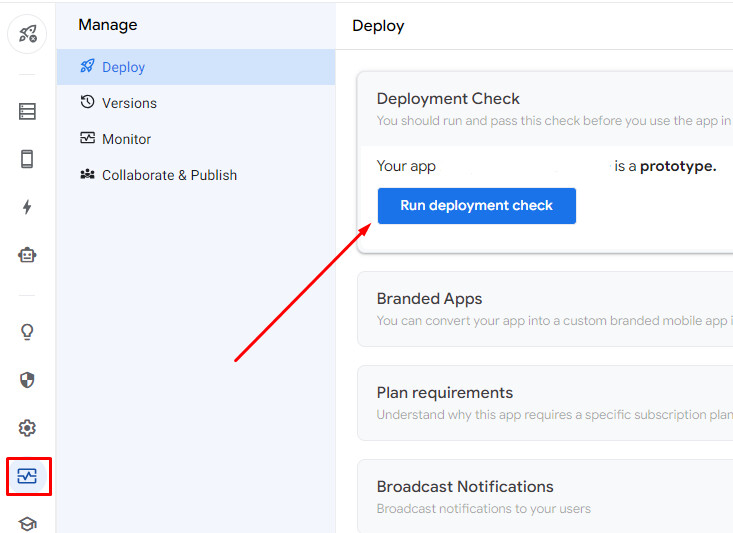Open the Settings gear icon
Image resolution: width=733 pixels, height=533 pixels.
[27, 428]
